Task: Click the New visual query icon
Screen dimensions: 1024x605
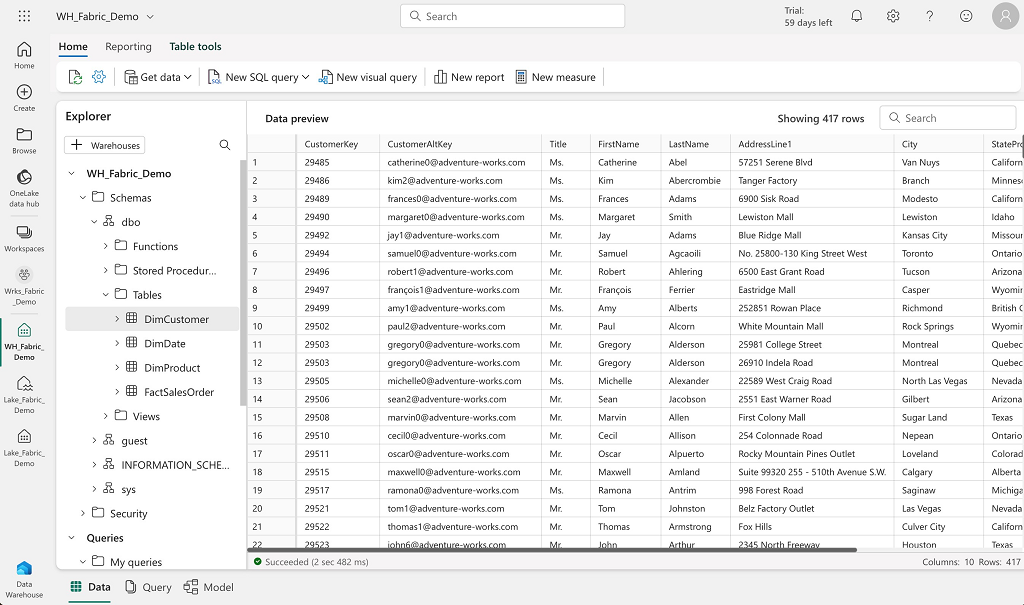Action: [325, 77]
